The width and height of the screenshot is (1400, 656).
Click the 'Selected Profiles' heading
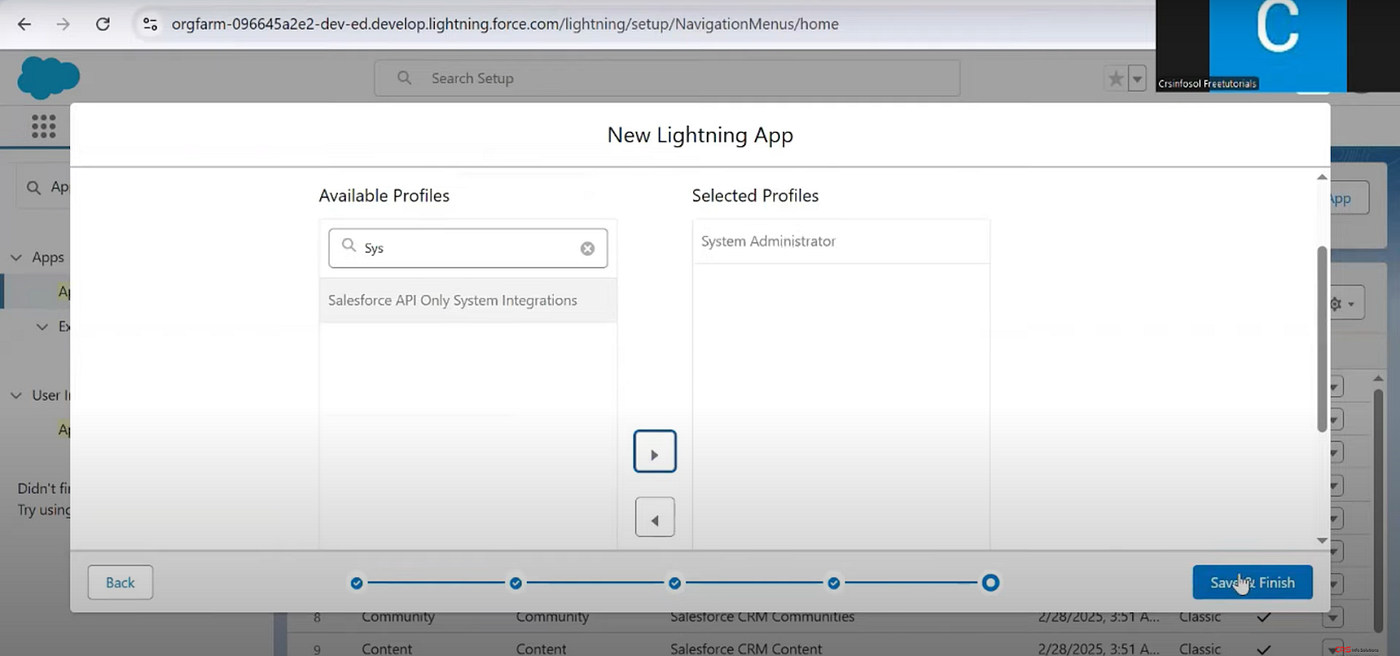(x=755, y=195)
